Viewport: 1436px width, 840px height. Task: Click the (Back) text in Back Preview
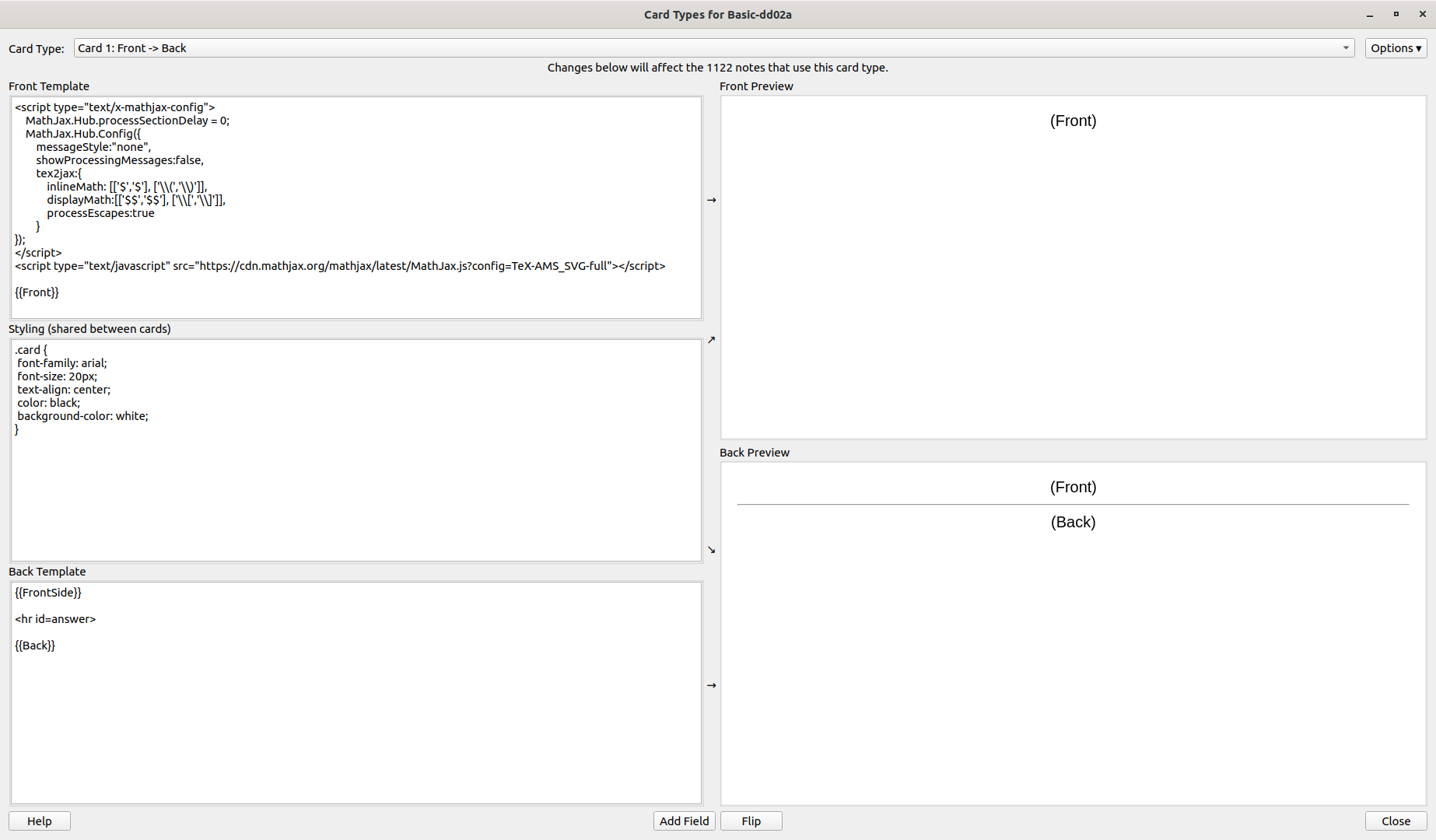[1073, 522]
